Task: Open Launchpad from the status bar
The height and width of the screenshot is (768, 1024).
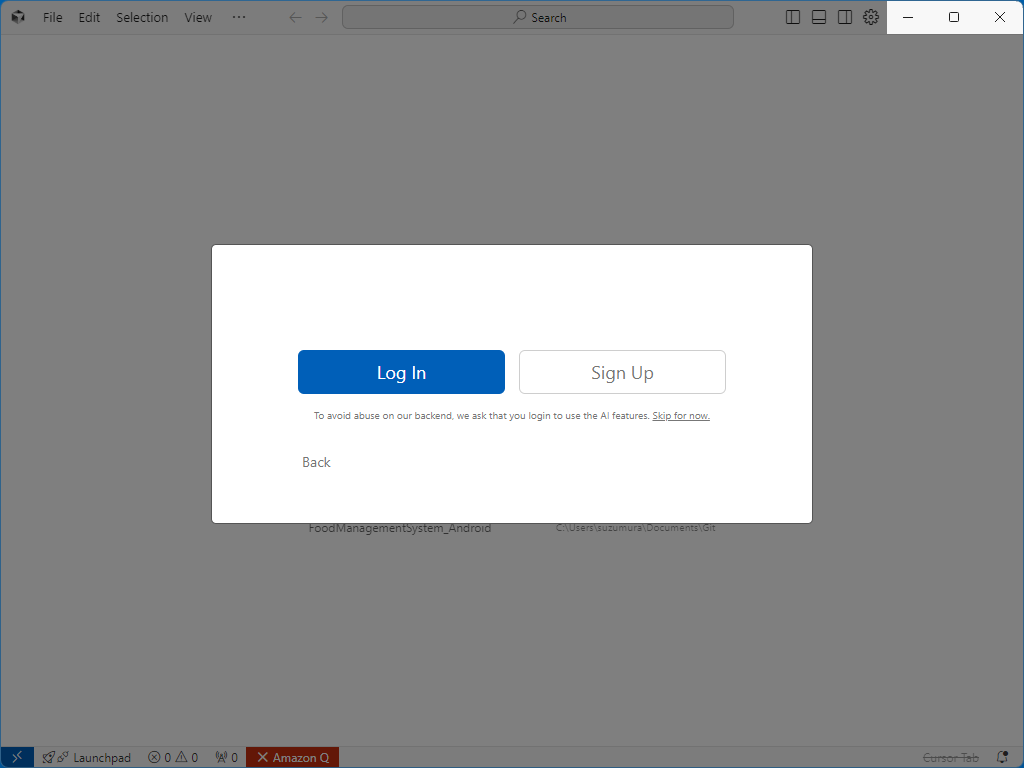Action: pyautogui.click(x=87, y=757)
